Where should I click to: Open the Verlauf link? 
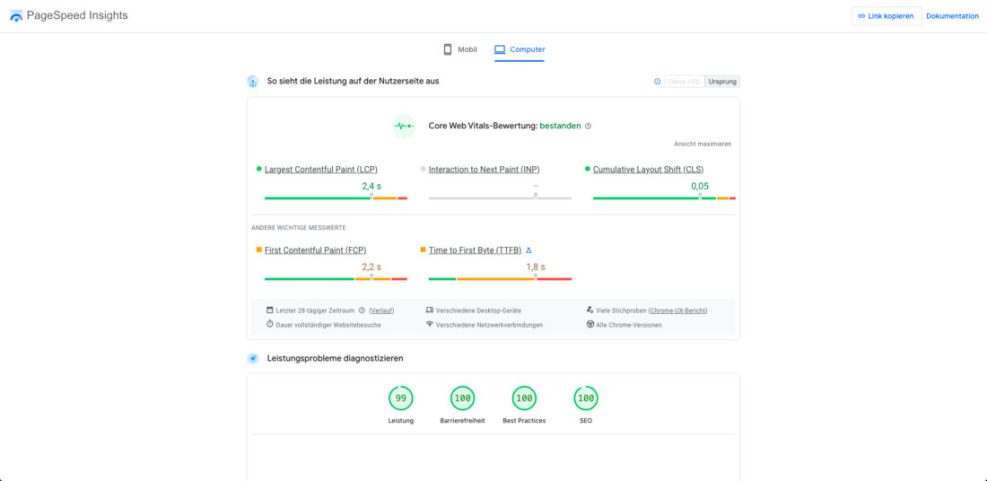(x=381, y=310)
